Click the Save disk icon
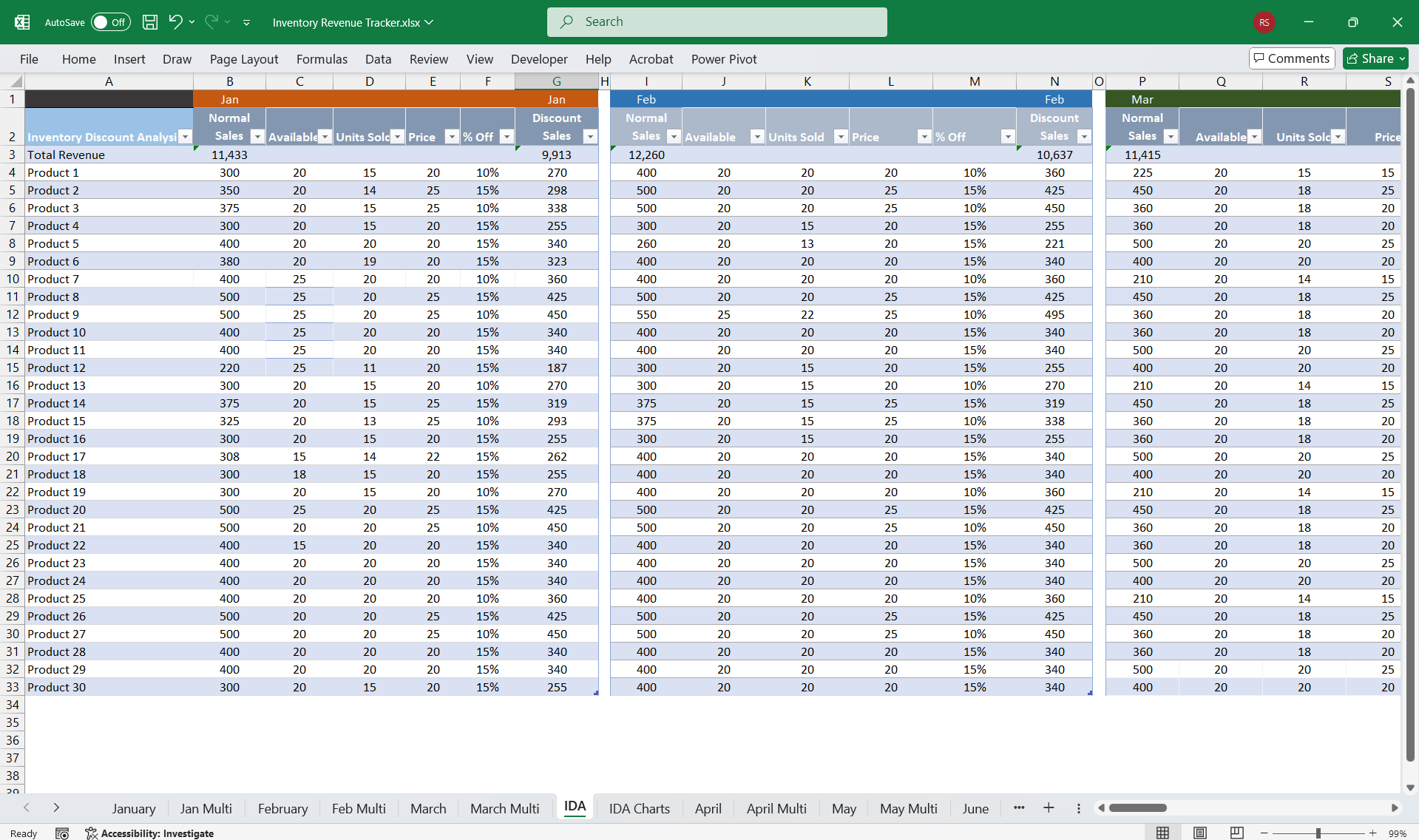The height and width of the screenshot is (840, 1419). pos(150,22)
